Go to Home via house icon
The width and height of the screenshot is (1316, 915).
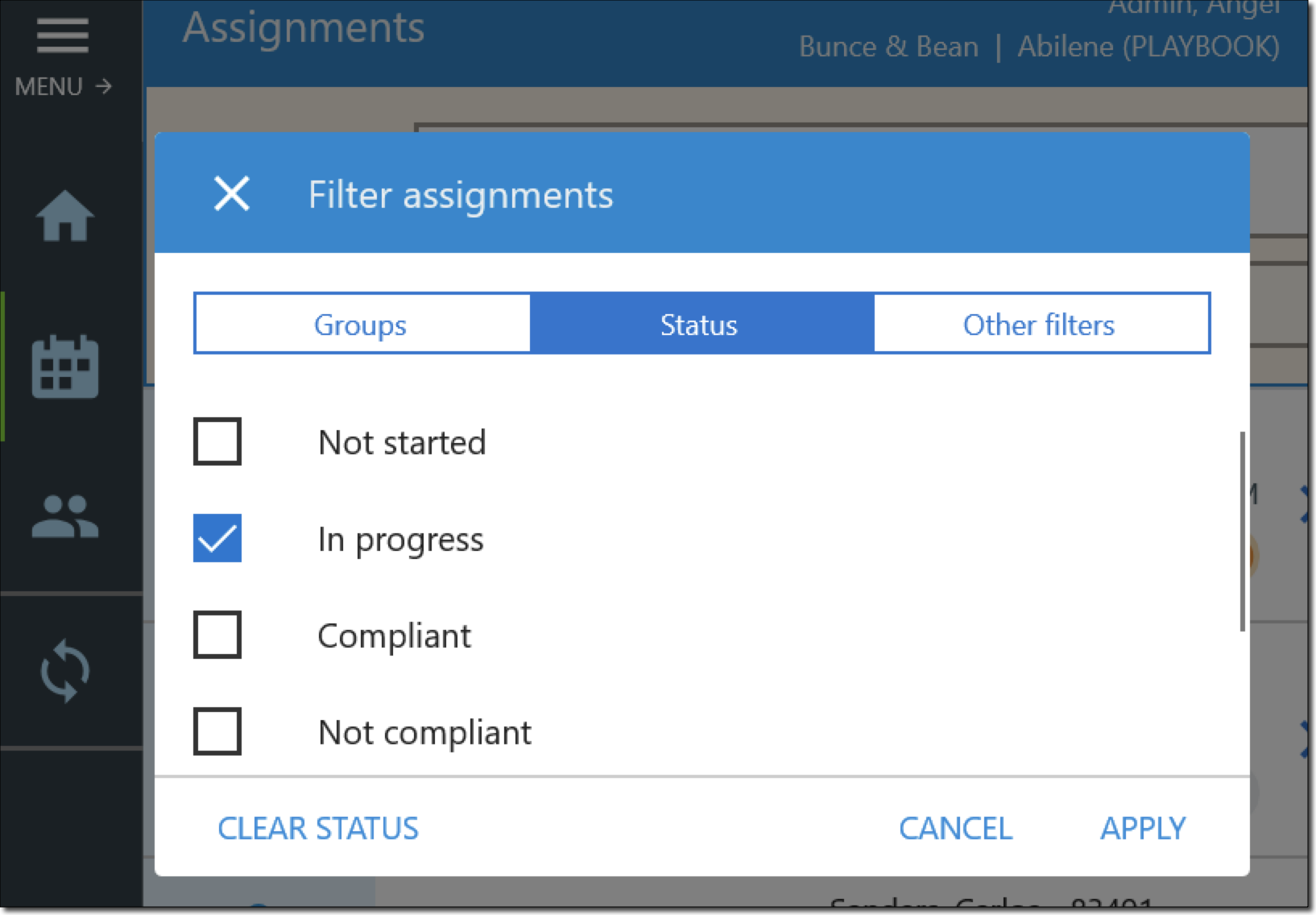[64, 216]
